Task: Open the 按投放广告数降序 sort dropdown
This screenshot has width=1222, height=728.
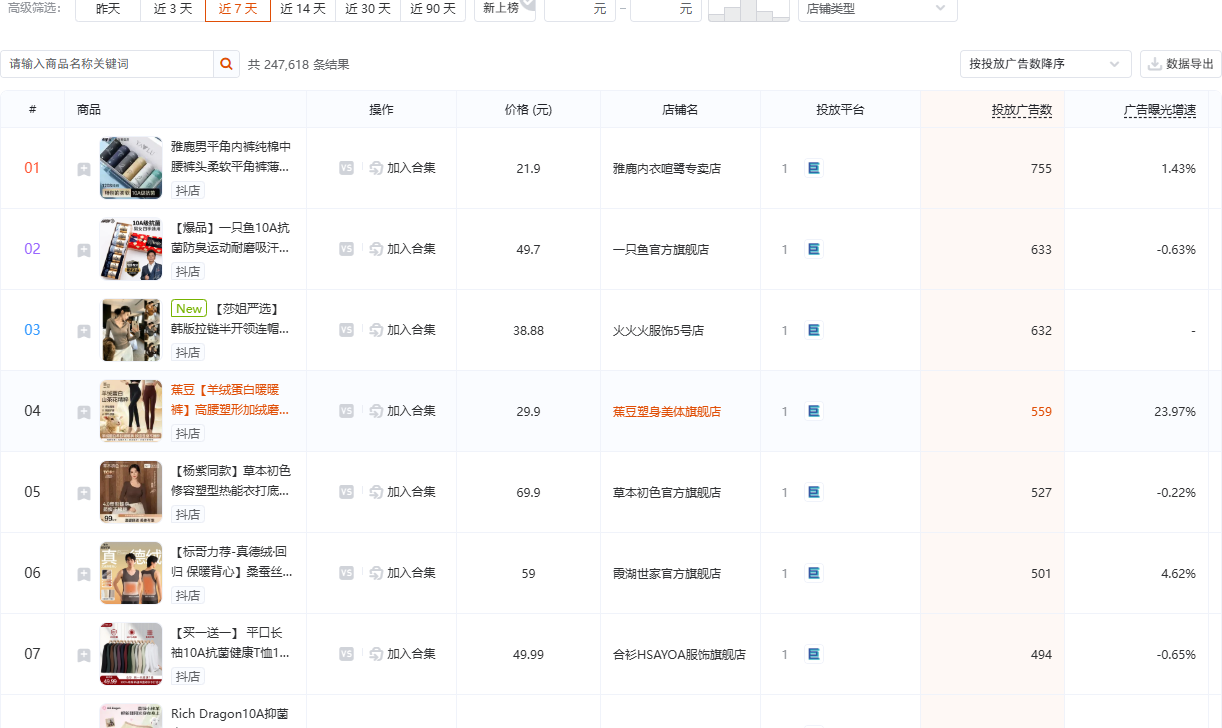Action: coord(1045,64)
